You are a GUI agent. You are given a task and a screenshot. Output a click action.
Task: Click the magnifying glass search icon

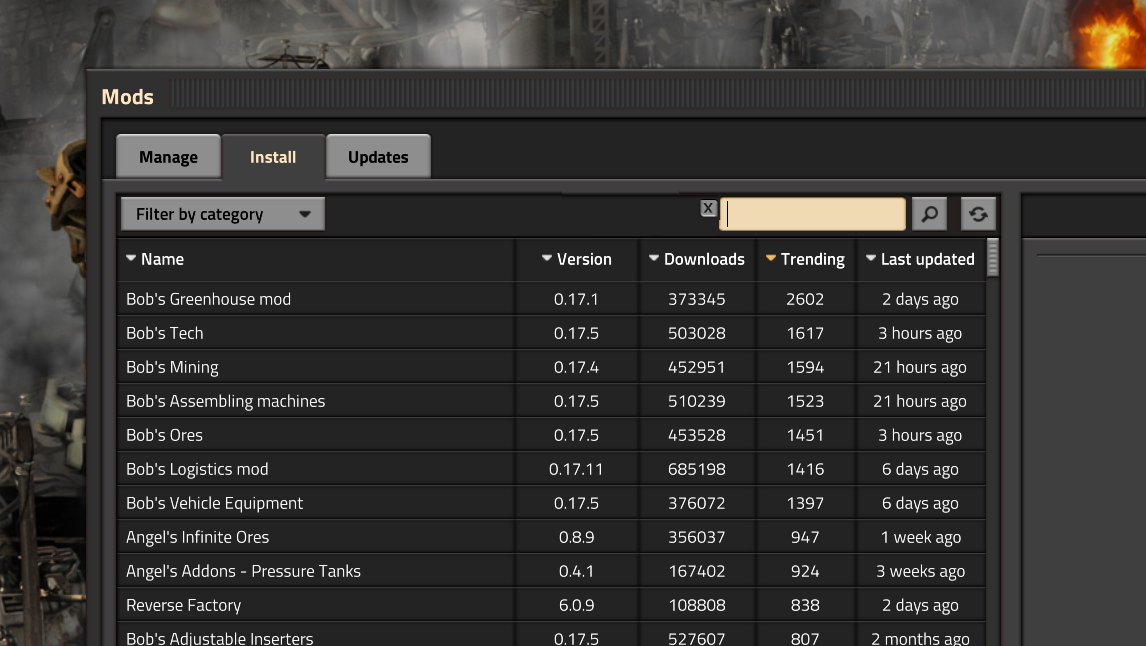point(929,214)
